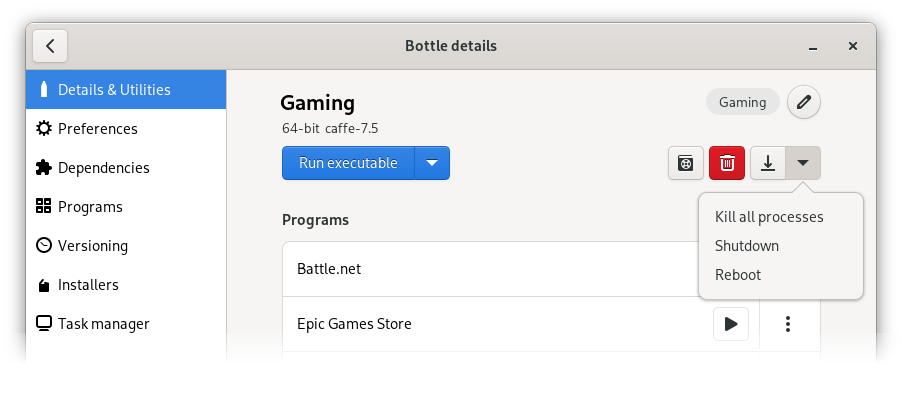Click the pencil edit icon beside Gaming tag
This screenshot has width=902, height=416.
[x=804, y=102]
